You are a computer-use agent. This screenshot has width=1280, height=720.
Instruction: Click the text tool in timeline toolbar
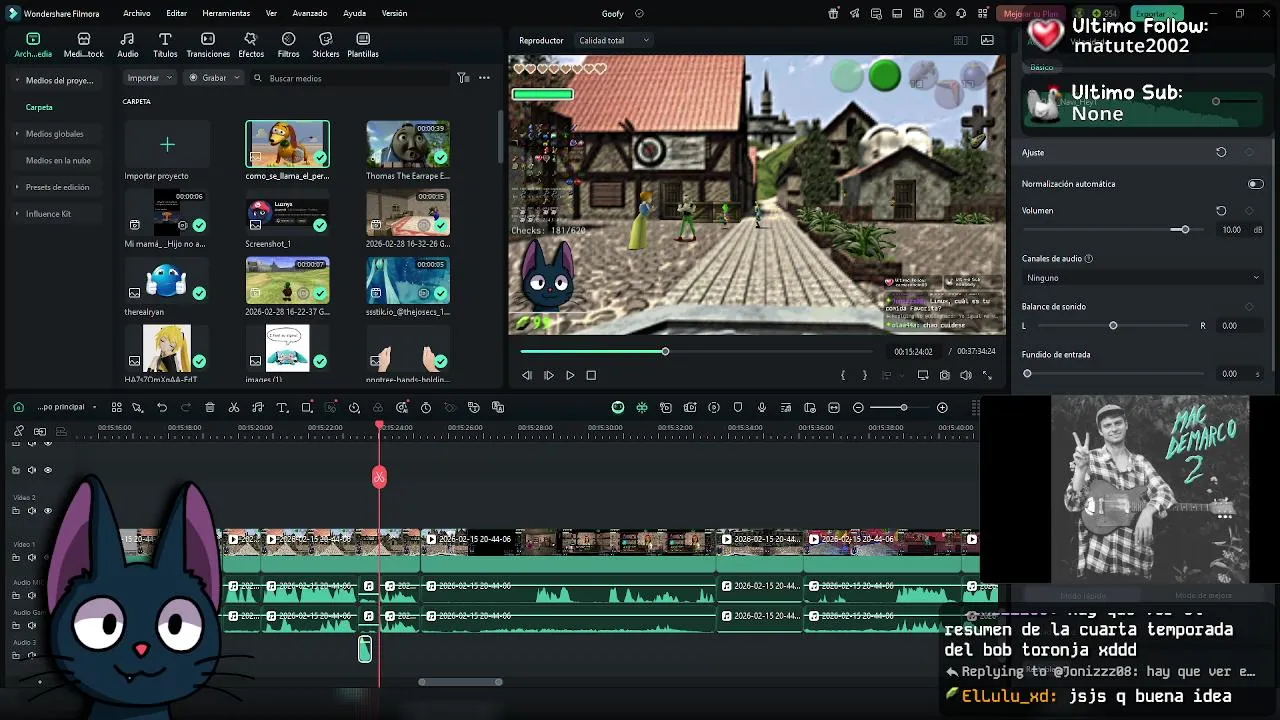[282, 407]
